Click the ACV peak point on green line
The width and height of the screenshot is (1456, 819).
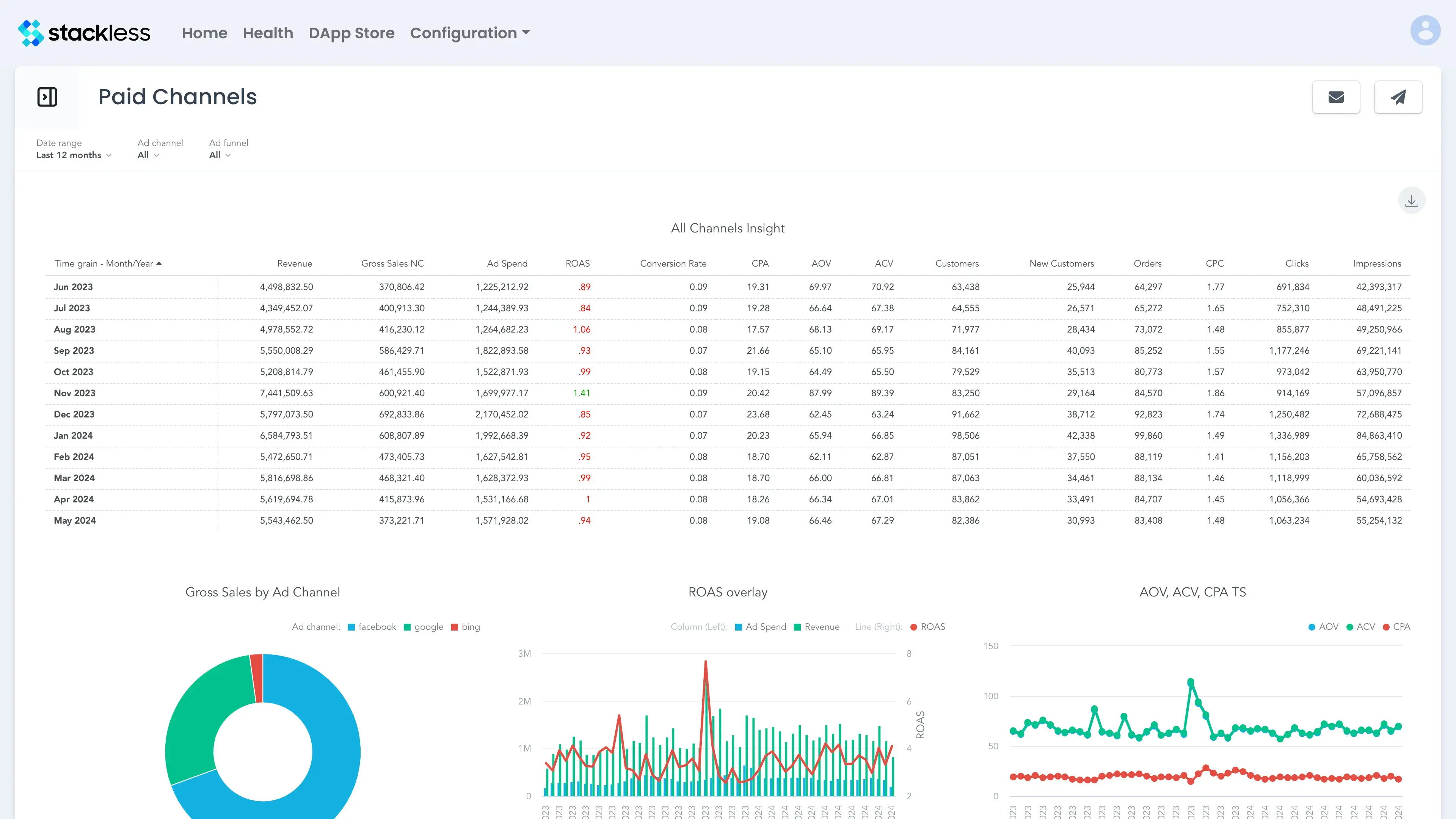(1190, 682)
